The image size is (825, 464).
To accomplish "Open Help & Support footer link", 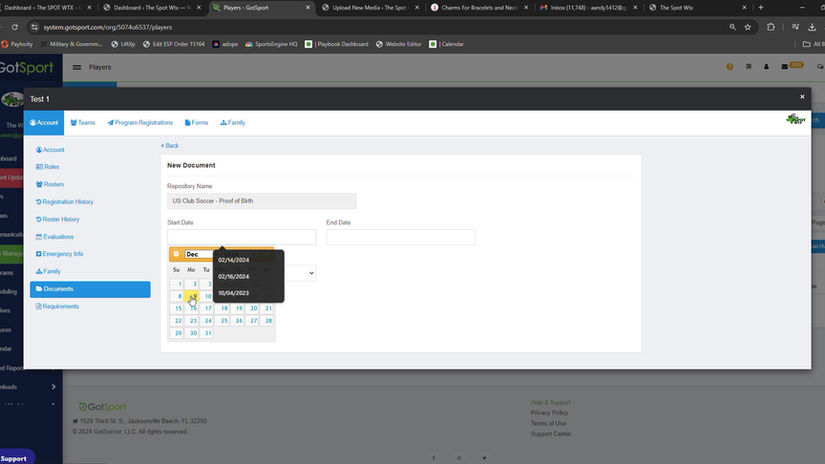I will [550, 402].
